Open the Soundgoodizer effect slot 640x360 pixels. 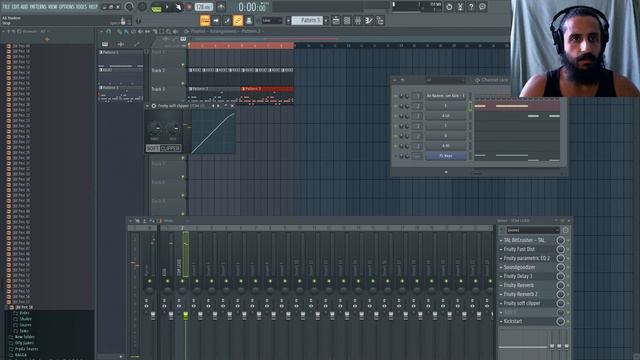point(519,267)
